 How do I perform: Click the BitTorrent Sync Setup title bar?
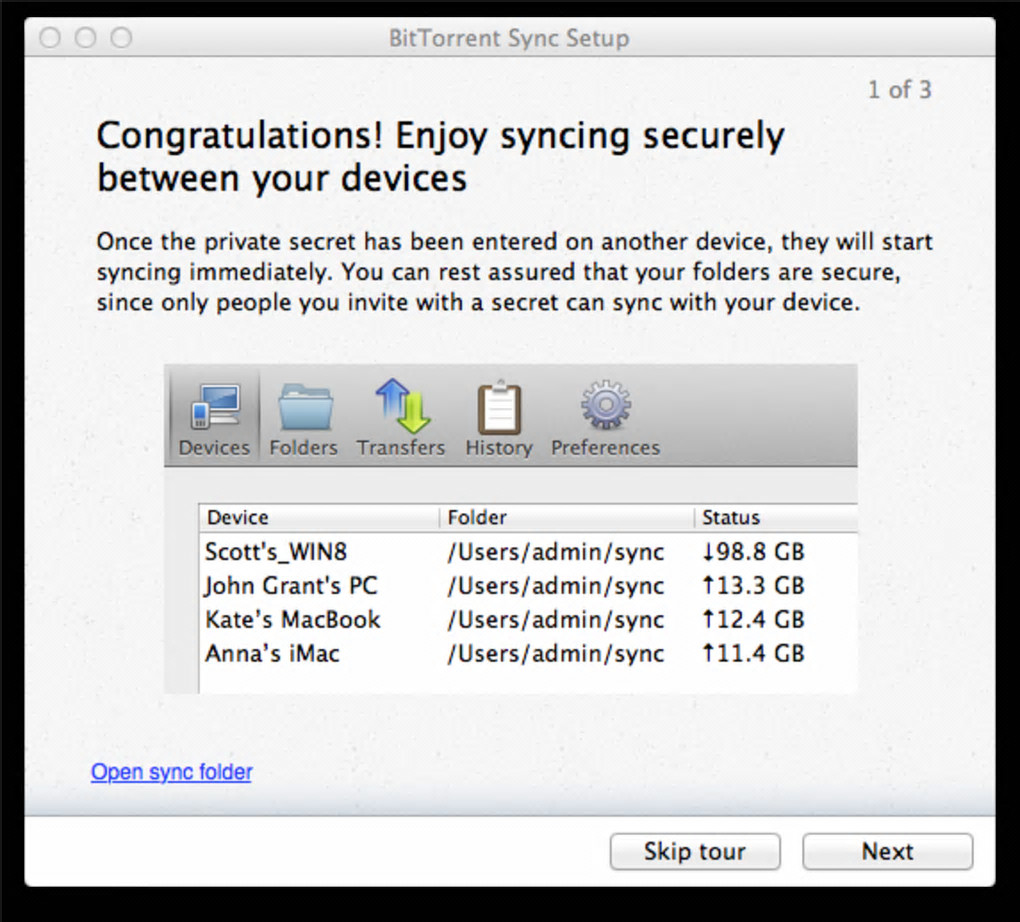click(509, 39)
